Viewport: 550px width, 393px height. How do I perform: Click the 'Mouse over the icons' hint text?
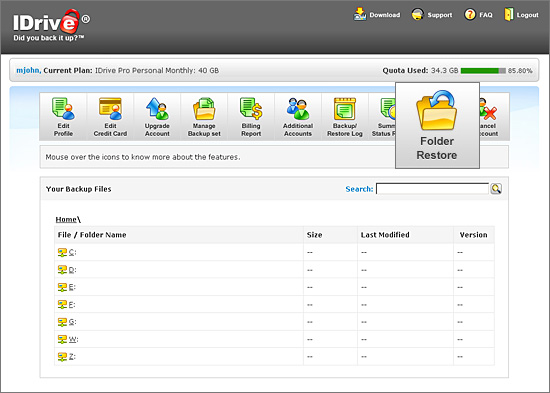(x=143, y=157)
